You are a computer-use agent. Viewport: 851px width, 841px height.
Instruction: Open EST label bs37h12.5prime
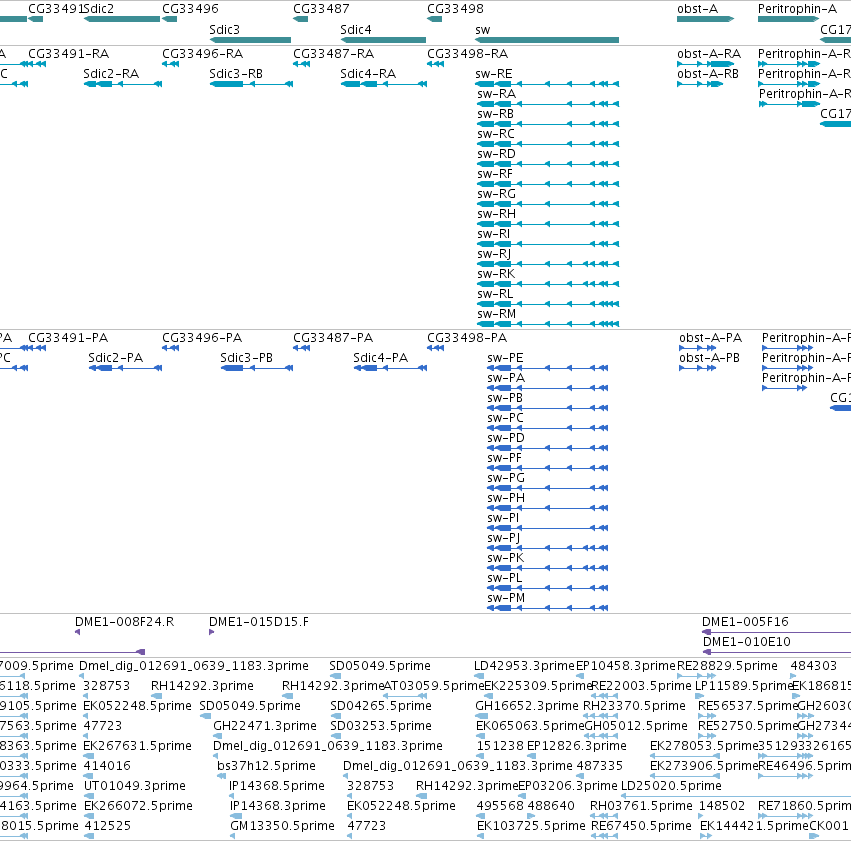(266, 766)
